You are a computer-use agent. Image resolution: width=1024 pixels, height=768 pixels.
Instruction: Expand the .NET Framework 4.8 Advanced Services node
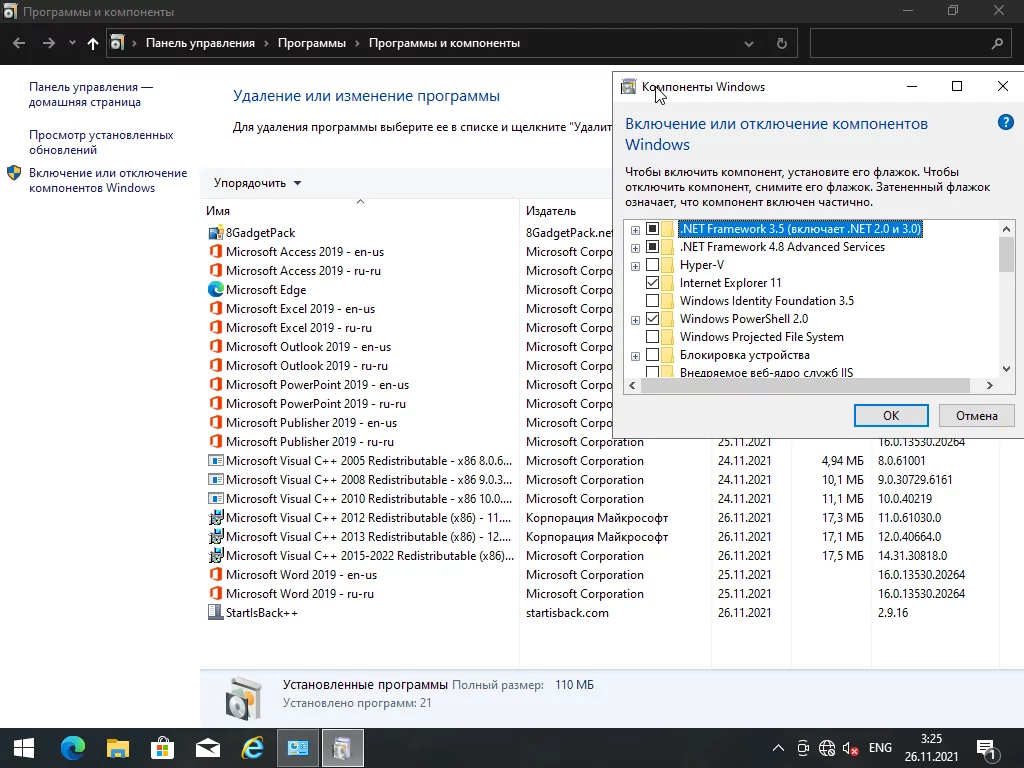(635, 248)
